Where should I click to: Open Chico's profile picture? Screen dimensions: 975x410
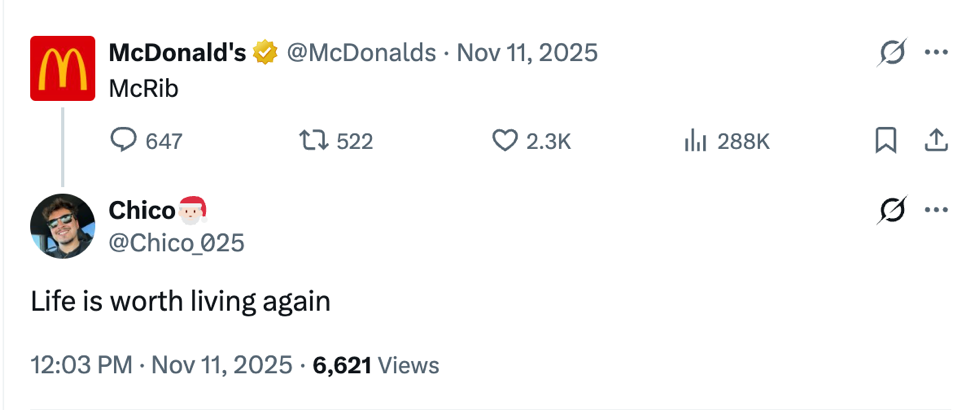(62, 226)
